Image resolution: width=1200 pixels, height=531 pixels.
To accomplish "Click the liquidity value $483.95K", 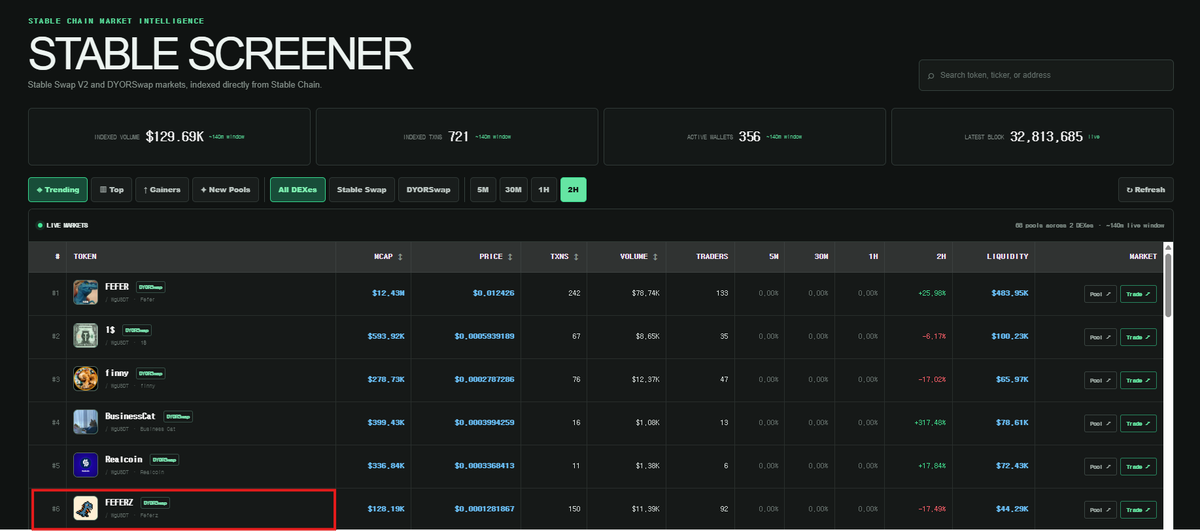I will [1008, 294].
